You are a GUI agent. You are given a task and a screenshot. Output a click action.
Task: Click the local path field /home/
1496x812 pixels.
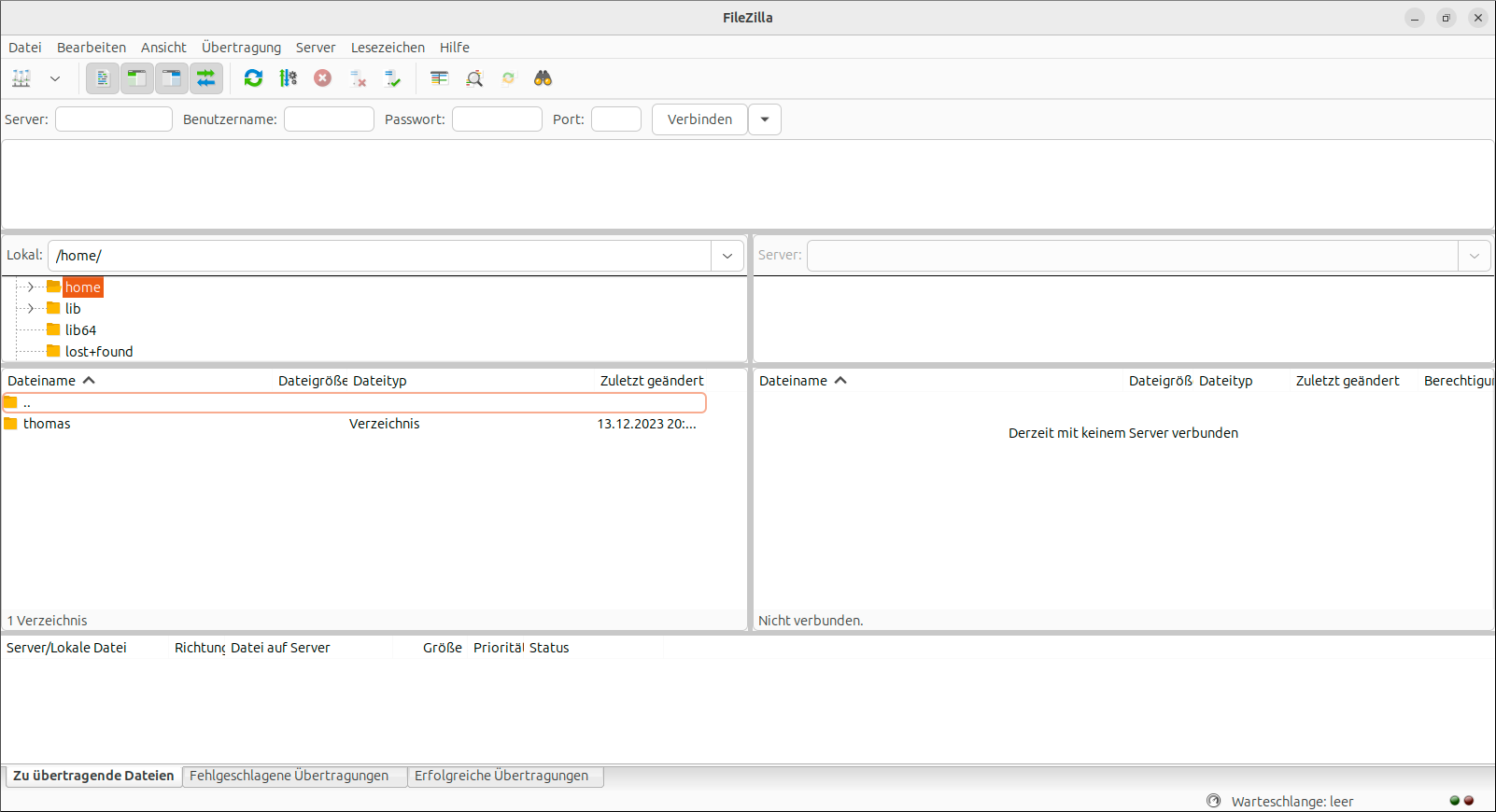(379, 256)
